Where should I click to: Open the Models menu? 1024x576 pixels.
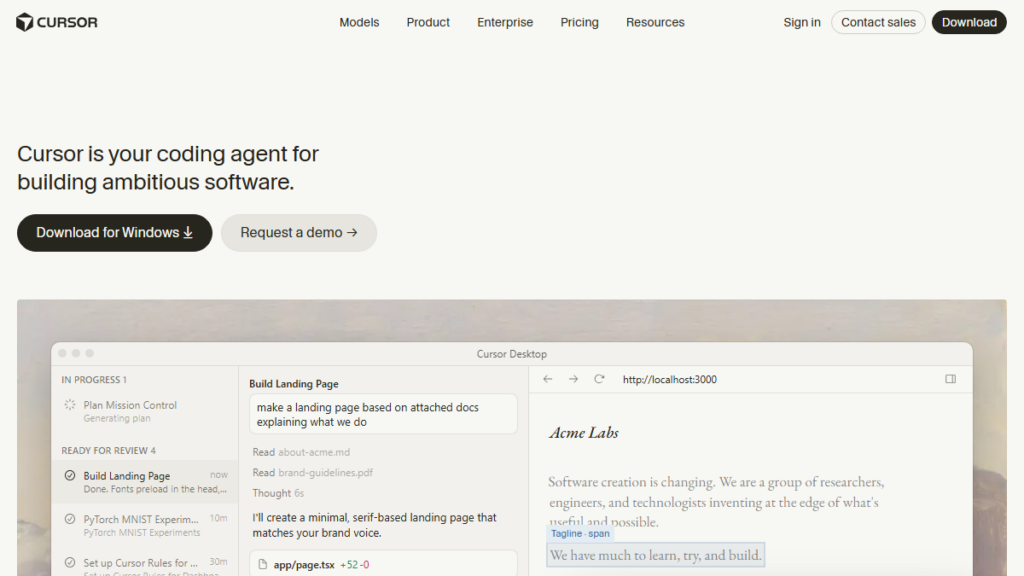359,22
